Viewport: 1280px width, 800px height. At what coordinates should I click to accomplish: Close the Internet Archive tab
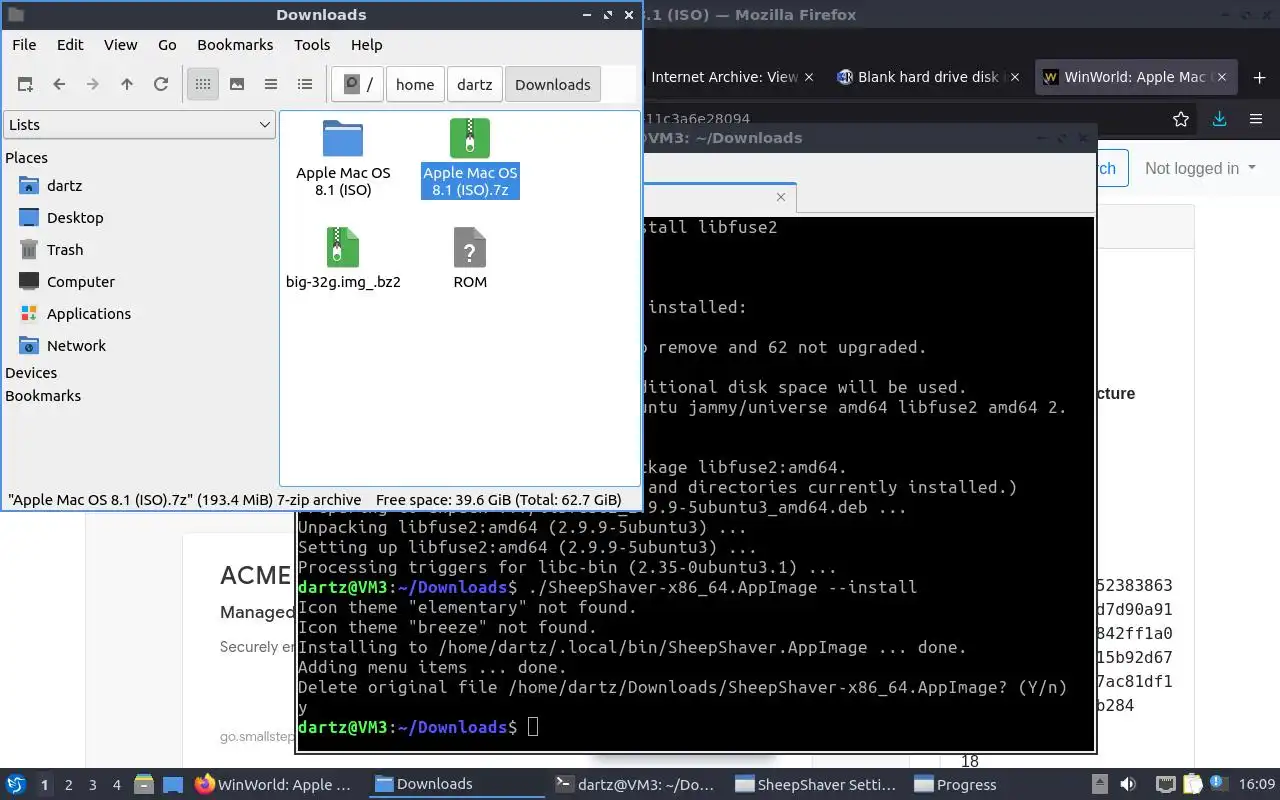(809, 77)
